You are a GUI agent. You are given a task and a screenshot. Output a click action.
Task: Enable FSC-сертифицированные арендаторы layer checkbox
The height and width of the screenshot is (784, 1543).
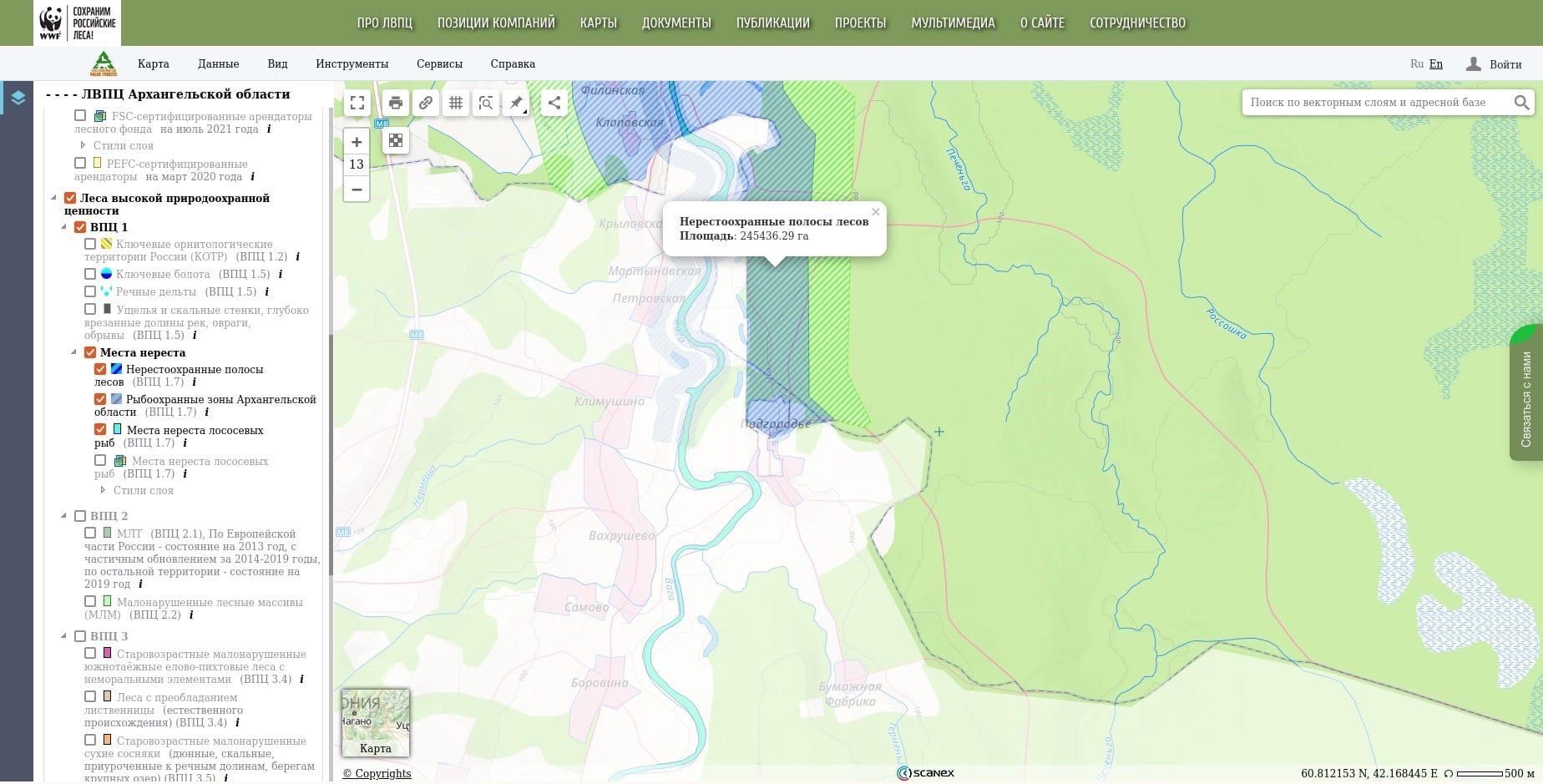[x=80, y=116]
